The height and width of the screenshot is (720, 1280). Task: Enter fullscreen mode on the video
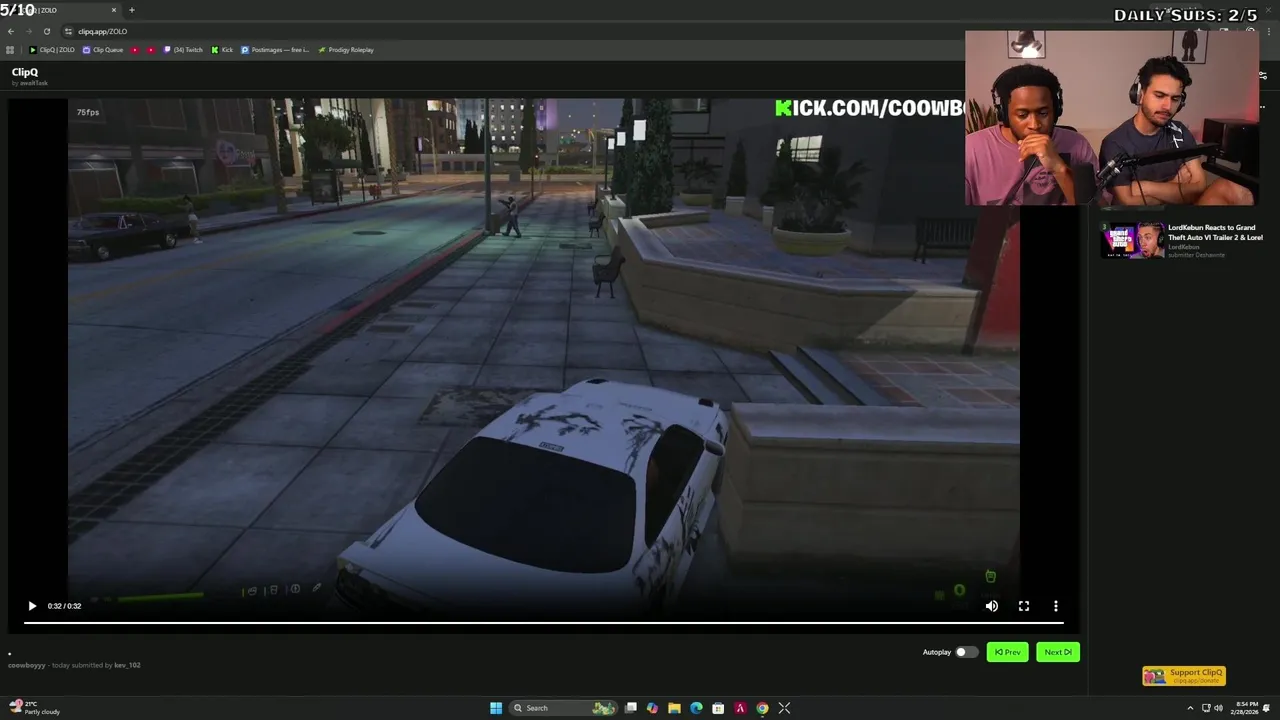pos(1024,606)
